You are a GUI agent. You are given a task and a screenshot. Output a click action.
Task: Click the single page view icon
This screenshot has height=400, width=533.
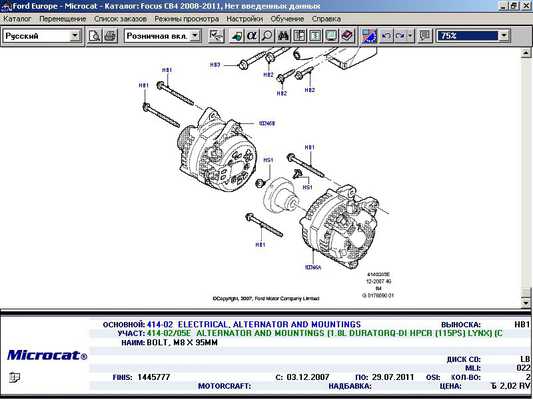click(315, 35)
